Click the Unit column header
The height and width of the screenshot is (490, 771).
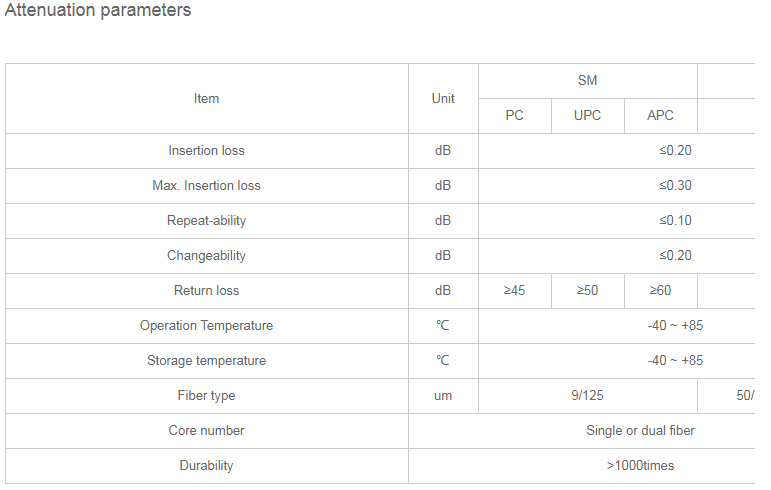coord(443,98)
